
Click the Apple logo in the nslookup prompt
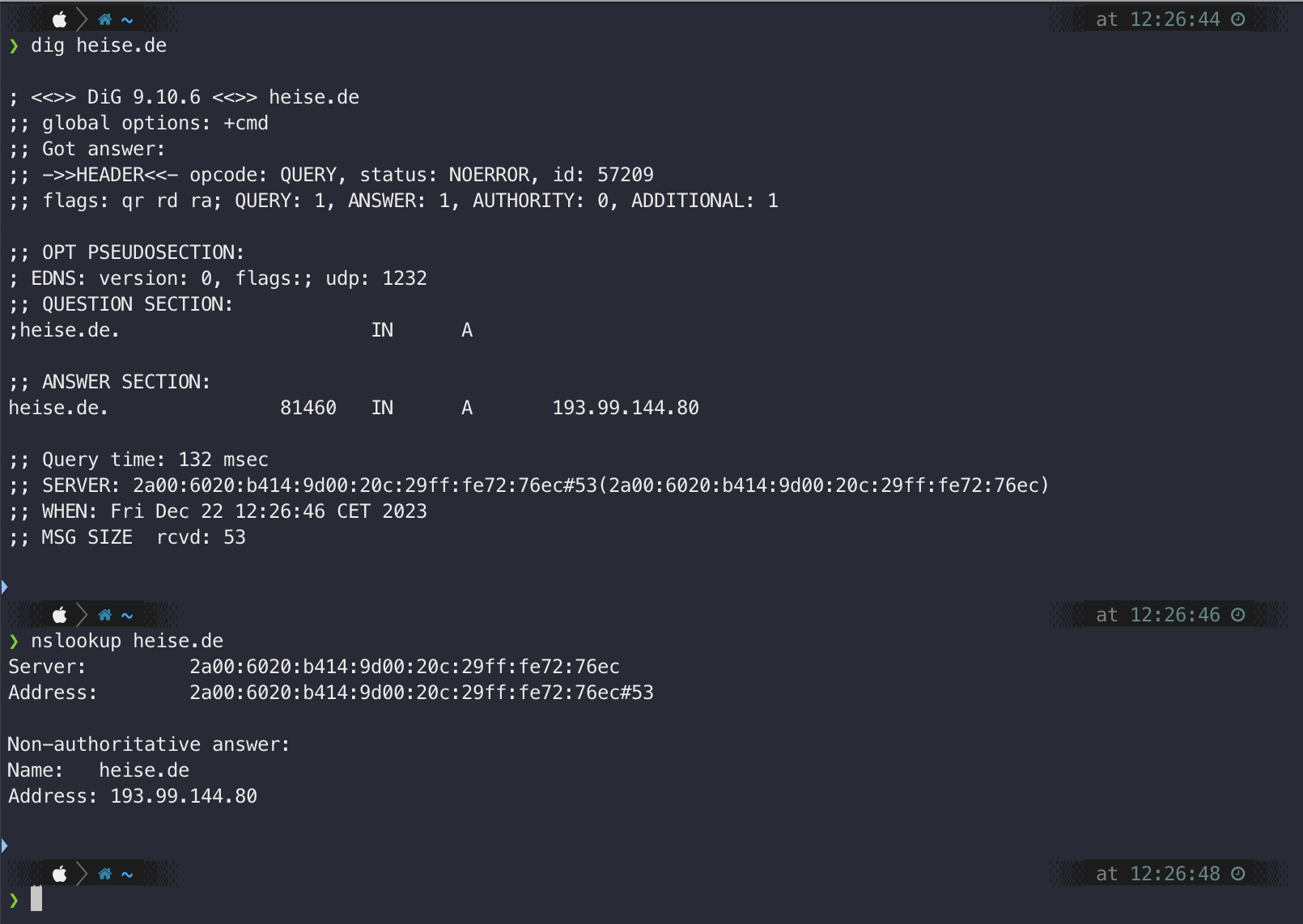(60, 615)
